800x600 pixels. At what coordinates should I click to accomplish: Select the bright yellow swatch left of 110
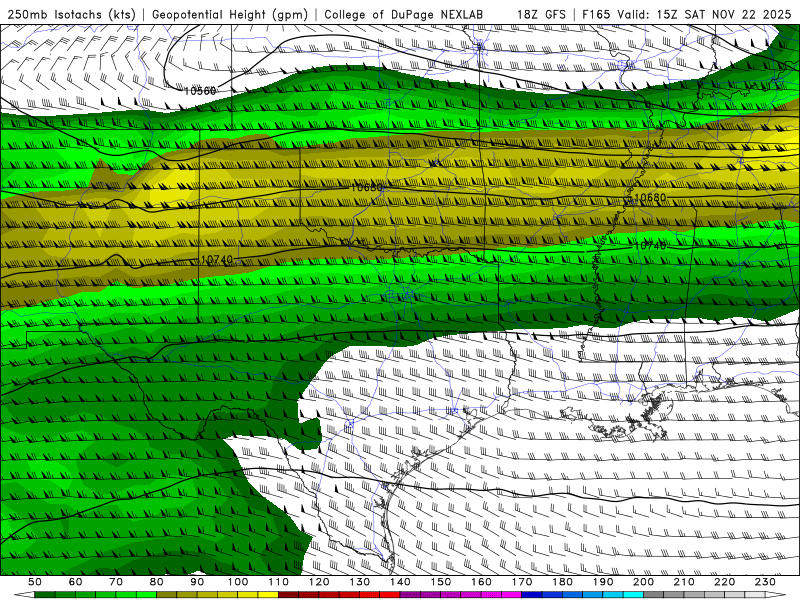pos(268,595)
